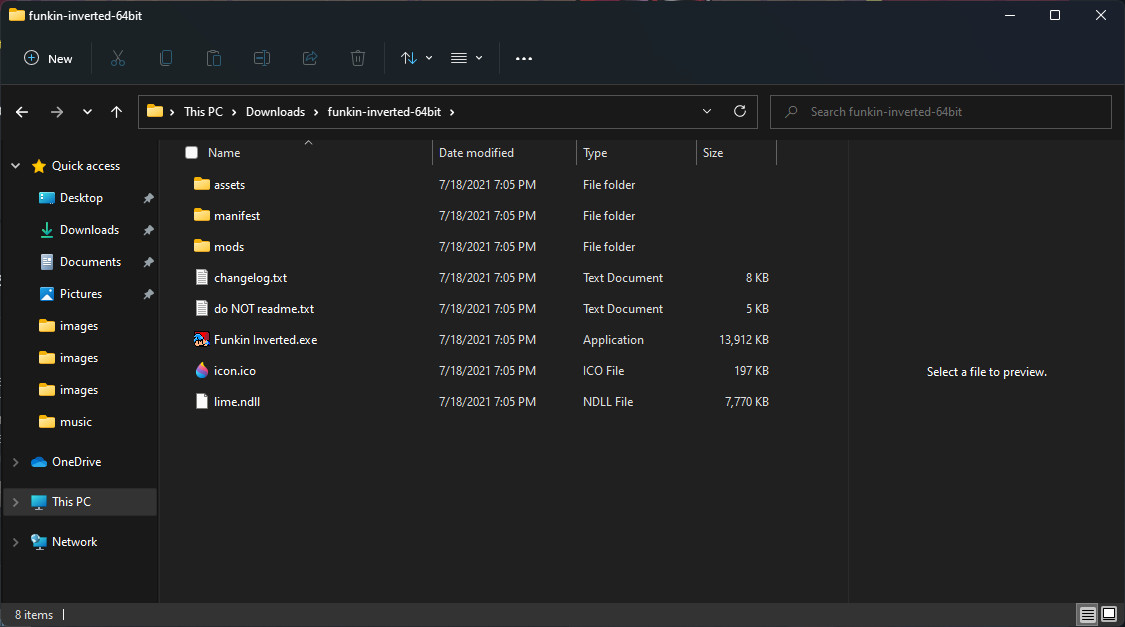Collapse the Quick access section
This screenshot has height=627, width=1125.
(15, 166)
